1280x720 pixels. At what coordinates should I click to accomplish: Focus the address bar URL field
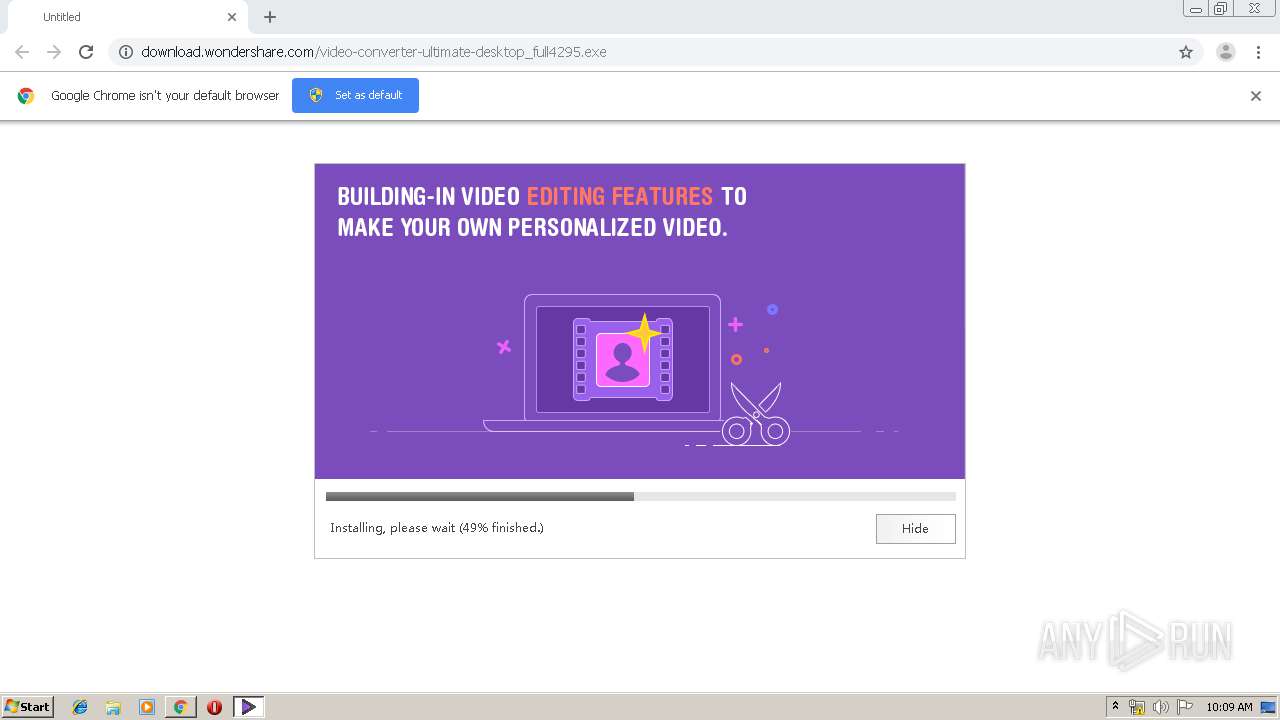640,52
